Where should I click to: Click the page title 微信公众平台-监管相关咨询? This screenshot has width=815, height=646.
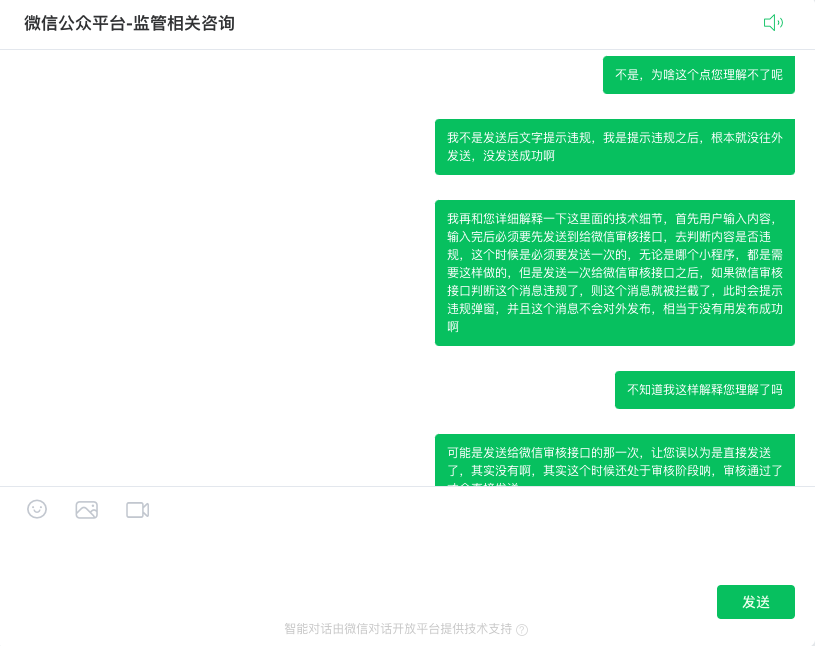click(x=129, y=23)
